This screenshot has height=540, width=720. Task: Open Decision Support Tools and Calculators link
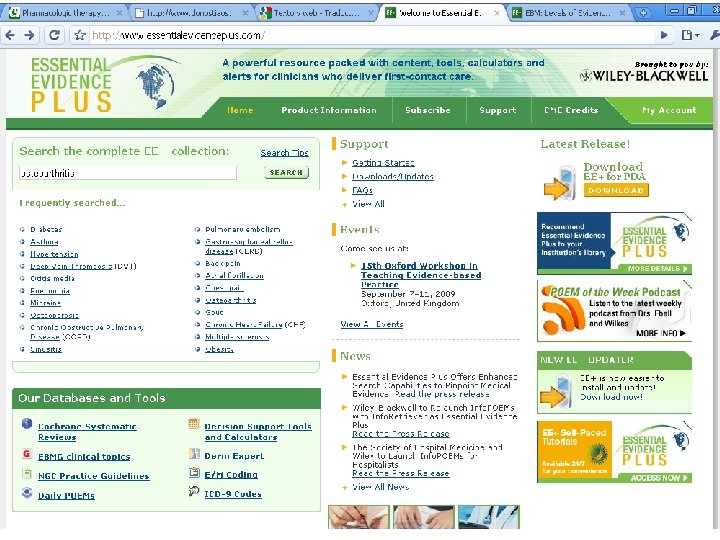click(258, 431)
